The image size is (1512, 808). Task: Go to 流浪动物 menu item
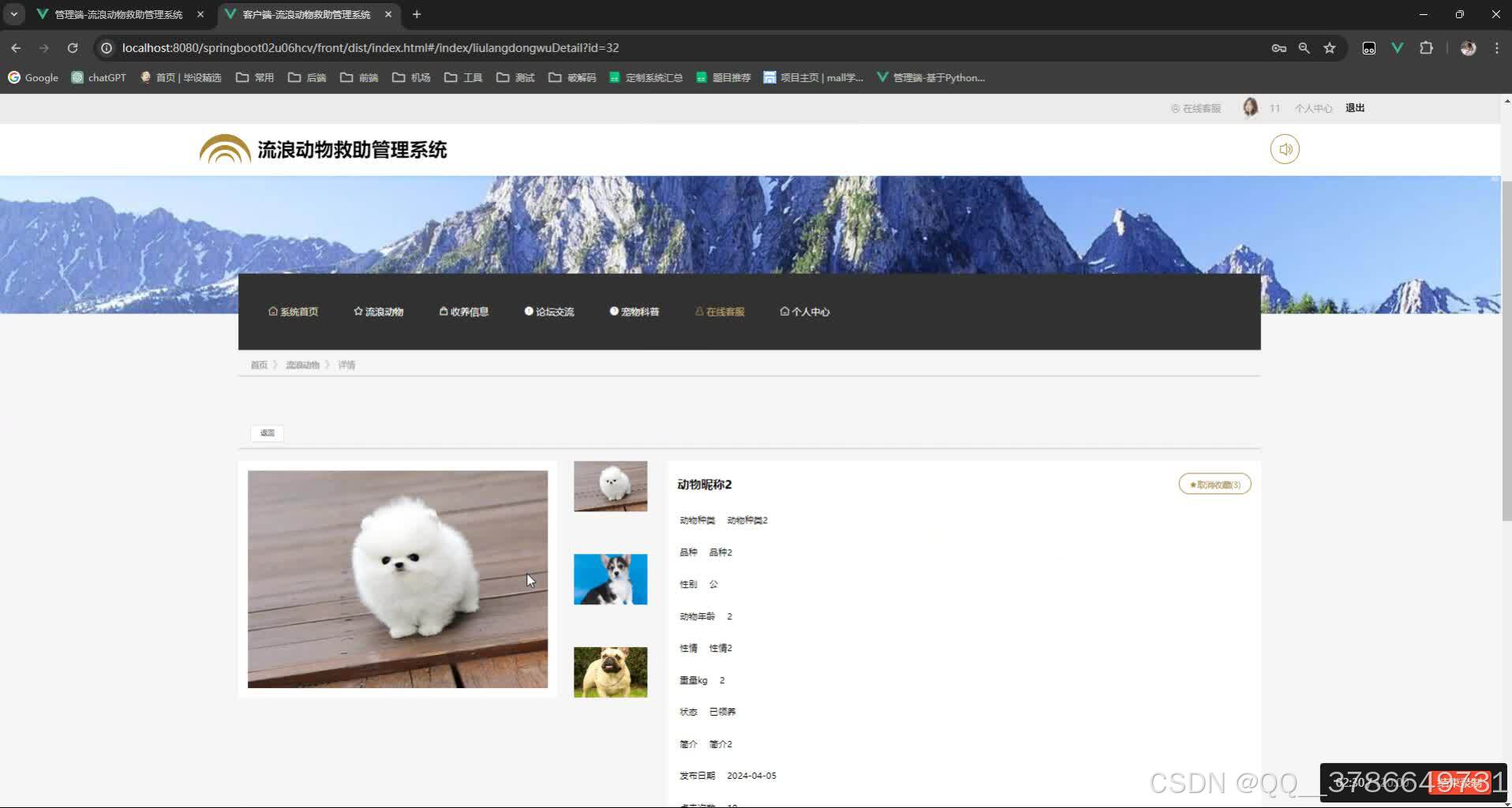click(x=379, y=312)
